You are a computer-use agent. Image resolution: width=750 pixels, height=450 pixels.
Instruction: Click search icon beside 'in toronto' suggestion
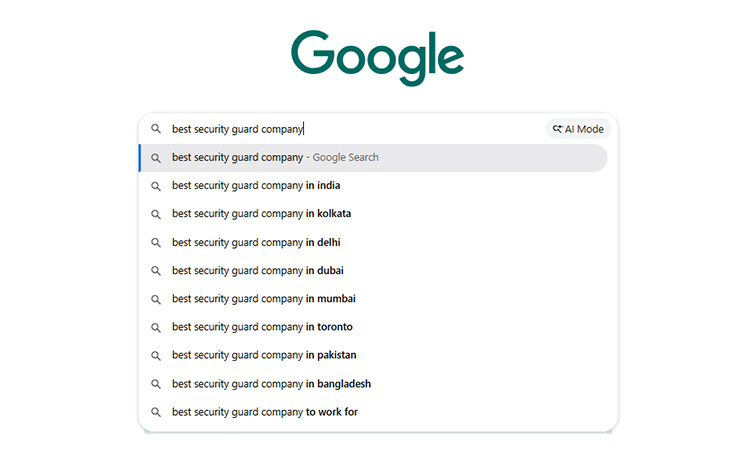coord(156,327)
